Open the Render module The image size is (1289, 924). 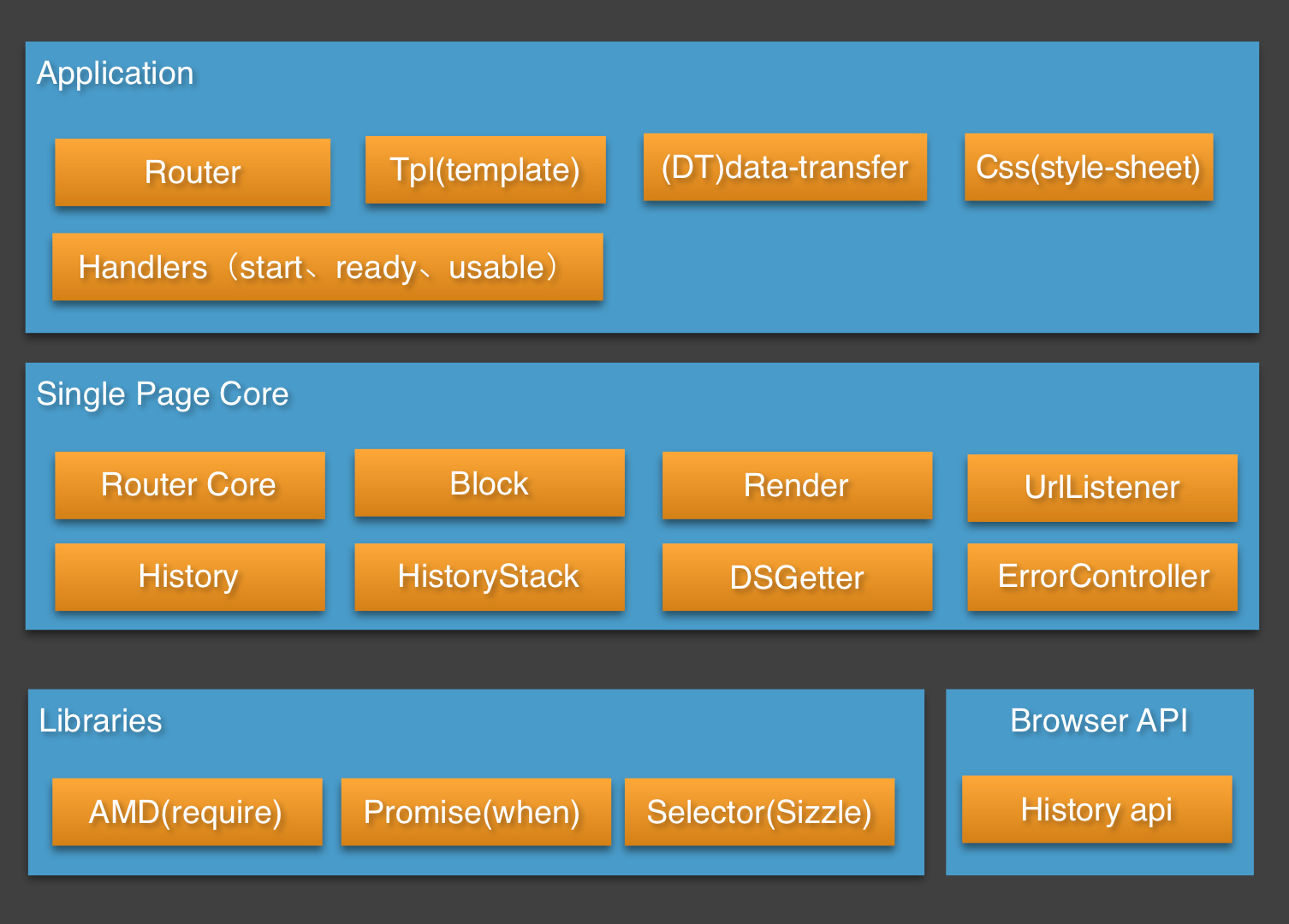coord(796,485)
